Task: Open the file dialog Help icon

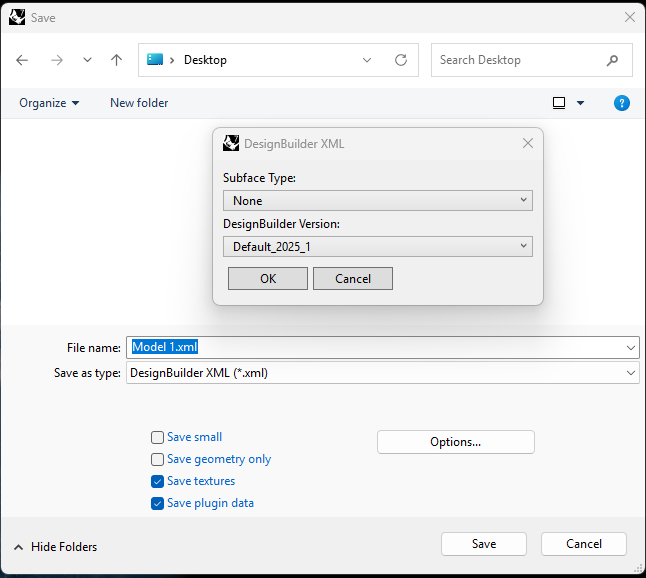Action: (x=621, y=103)
